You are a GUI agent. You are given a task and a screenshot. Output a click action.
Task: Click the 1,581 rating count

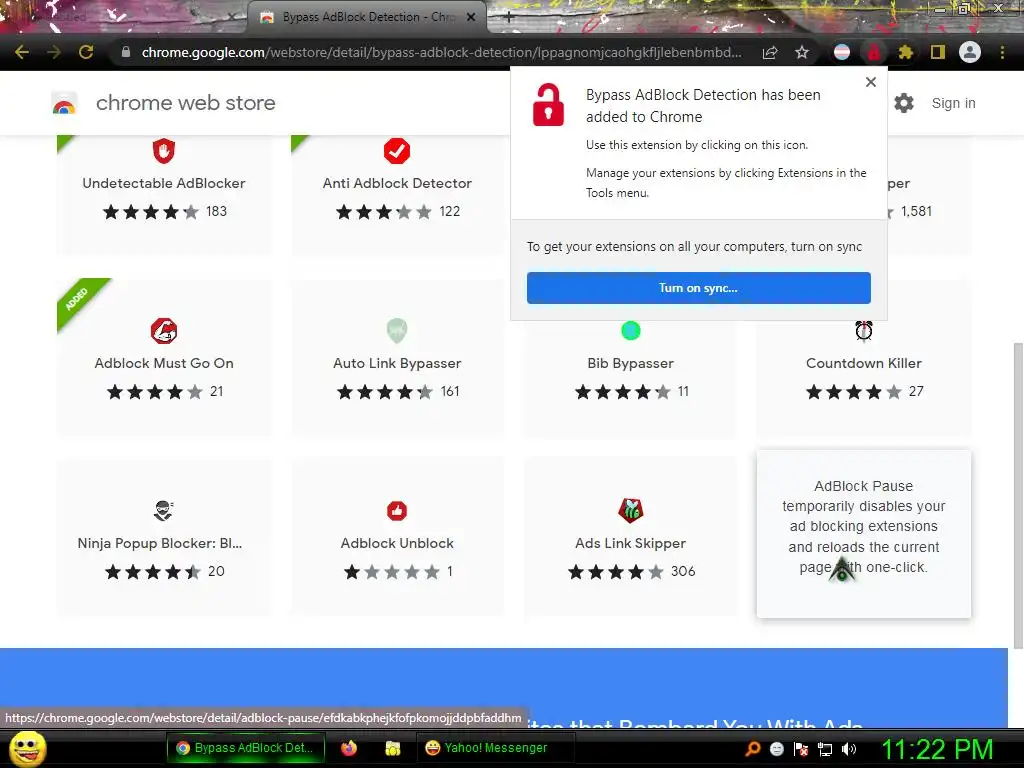(916, 212)
